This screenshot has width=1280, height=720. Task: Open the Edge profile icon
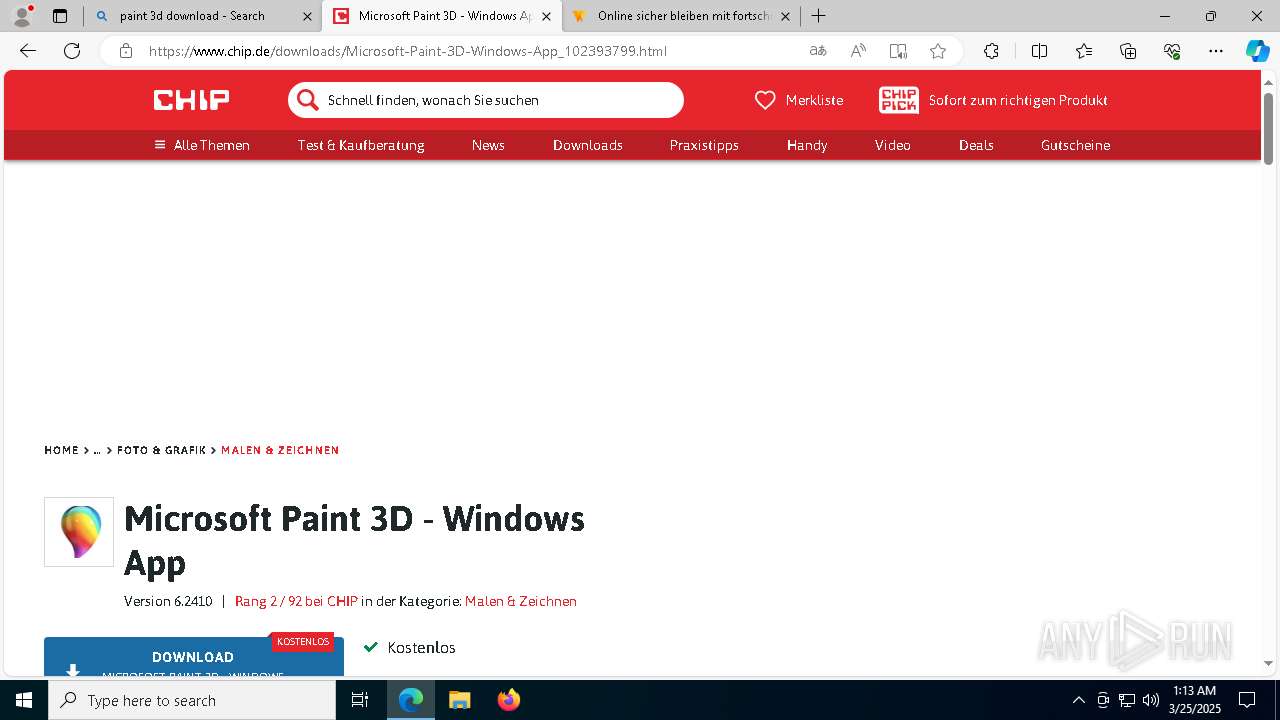click(x=22, y=16)
